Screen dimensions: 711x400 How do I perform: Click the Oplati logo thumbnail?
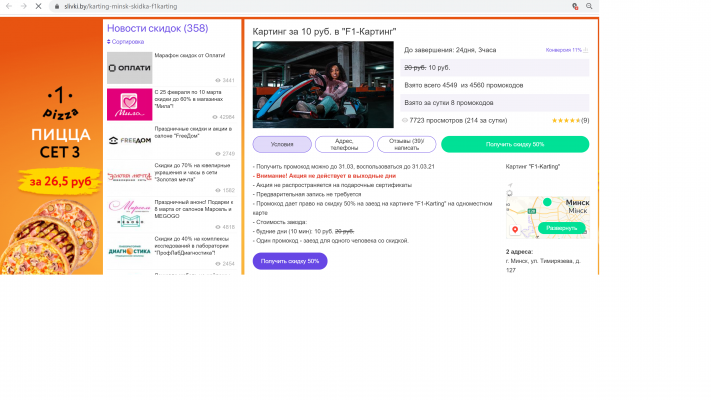point(129,68)
